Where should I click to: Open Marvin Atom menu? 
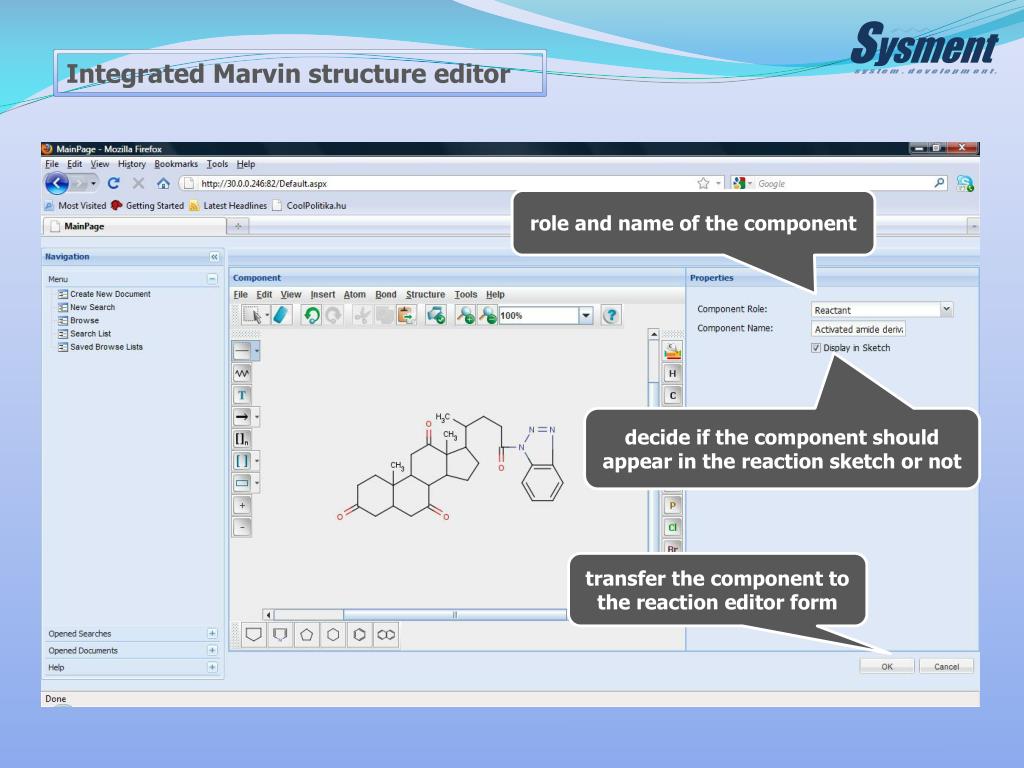(x=355, y=295)
